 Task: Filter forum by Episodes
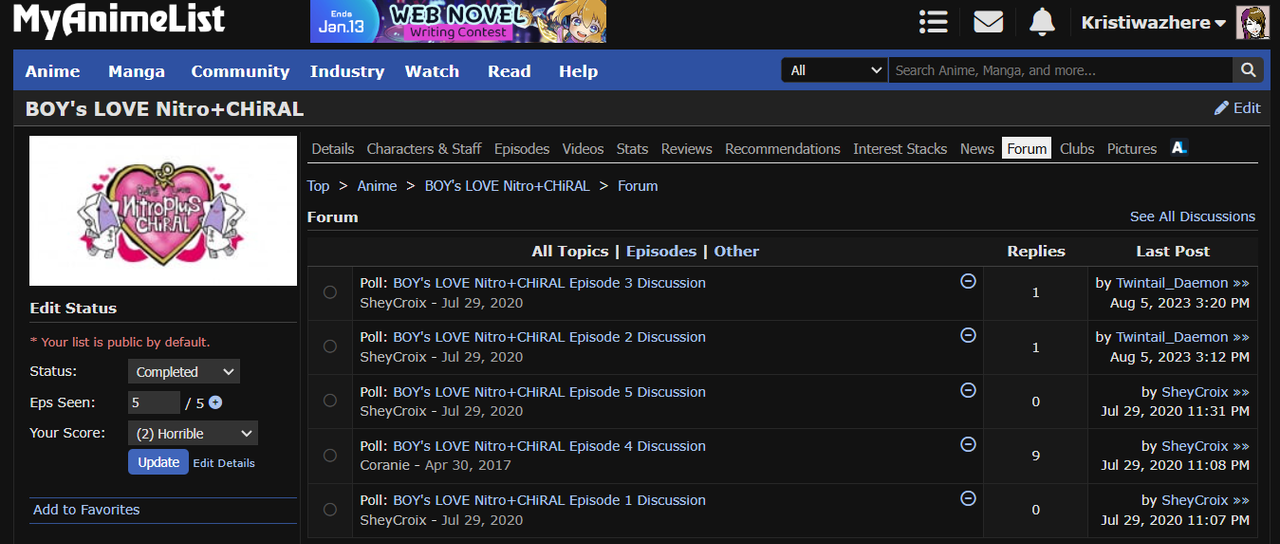coord(661,251)
